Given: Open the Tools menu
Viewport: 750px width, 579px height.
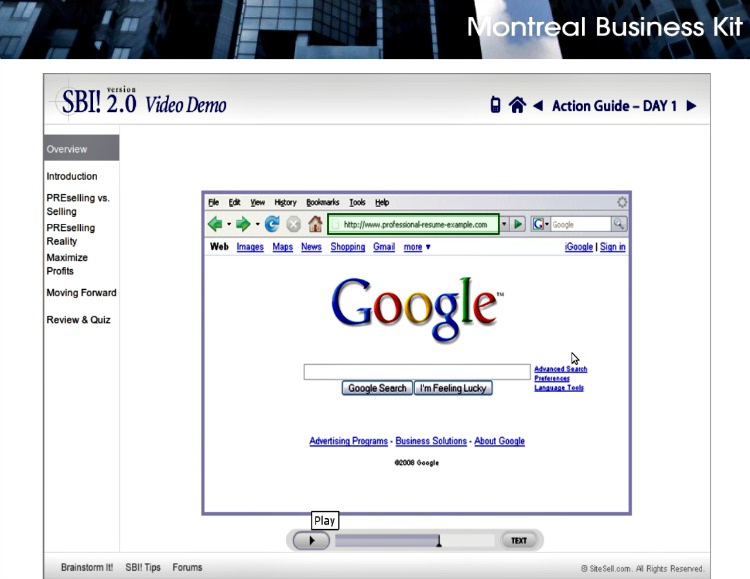Looking at the screenshot, I should tap(357, 202).
